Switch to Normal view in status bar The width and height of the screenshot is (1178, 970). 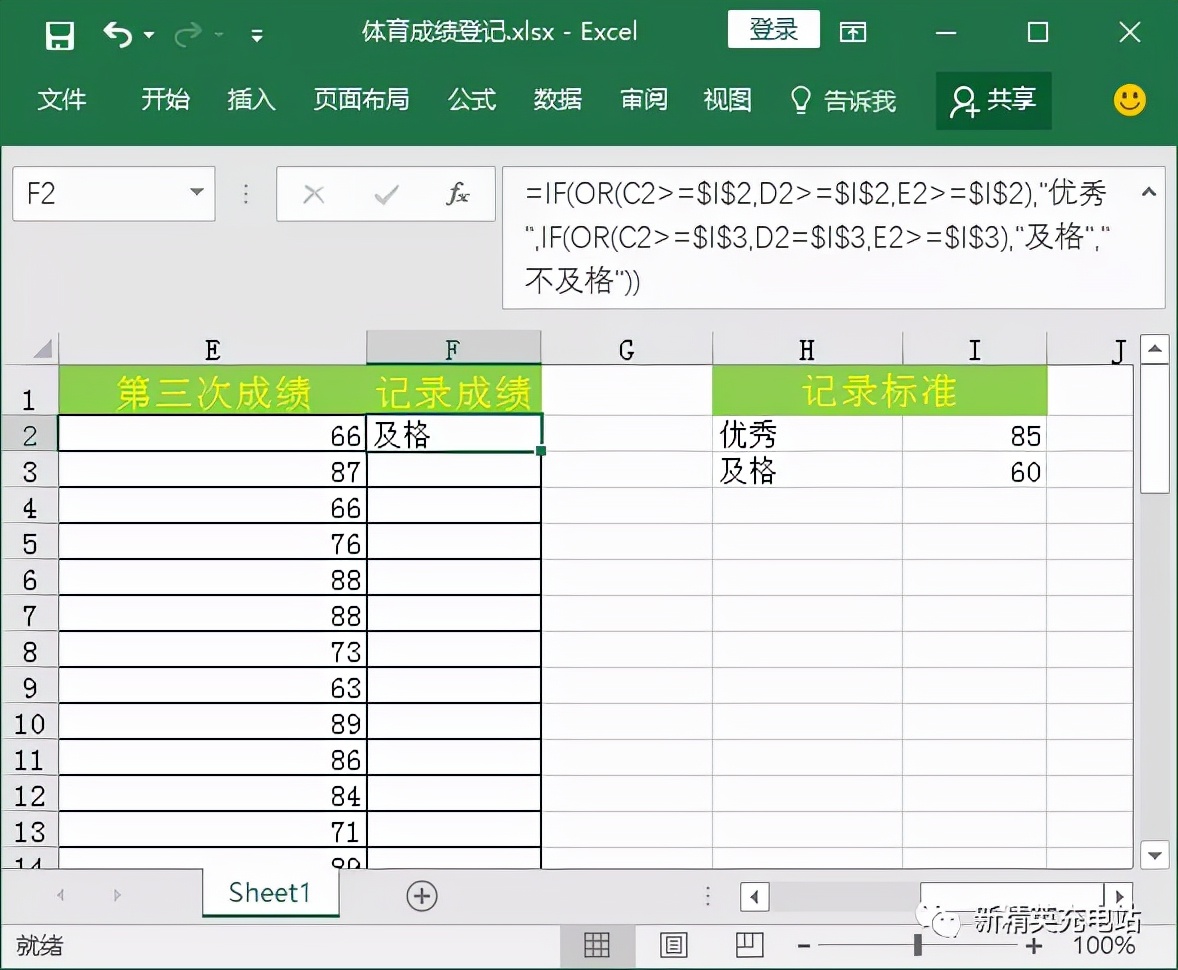597,944
